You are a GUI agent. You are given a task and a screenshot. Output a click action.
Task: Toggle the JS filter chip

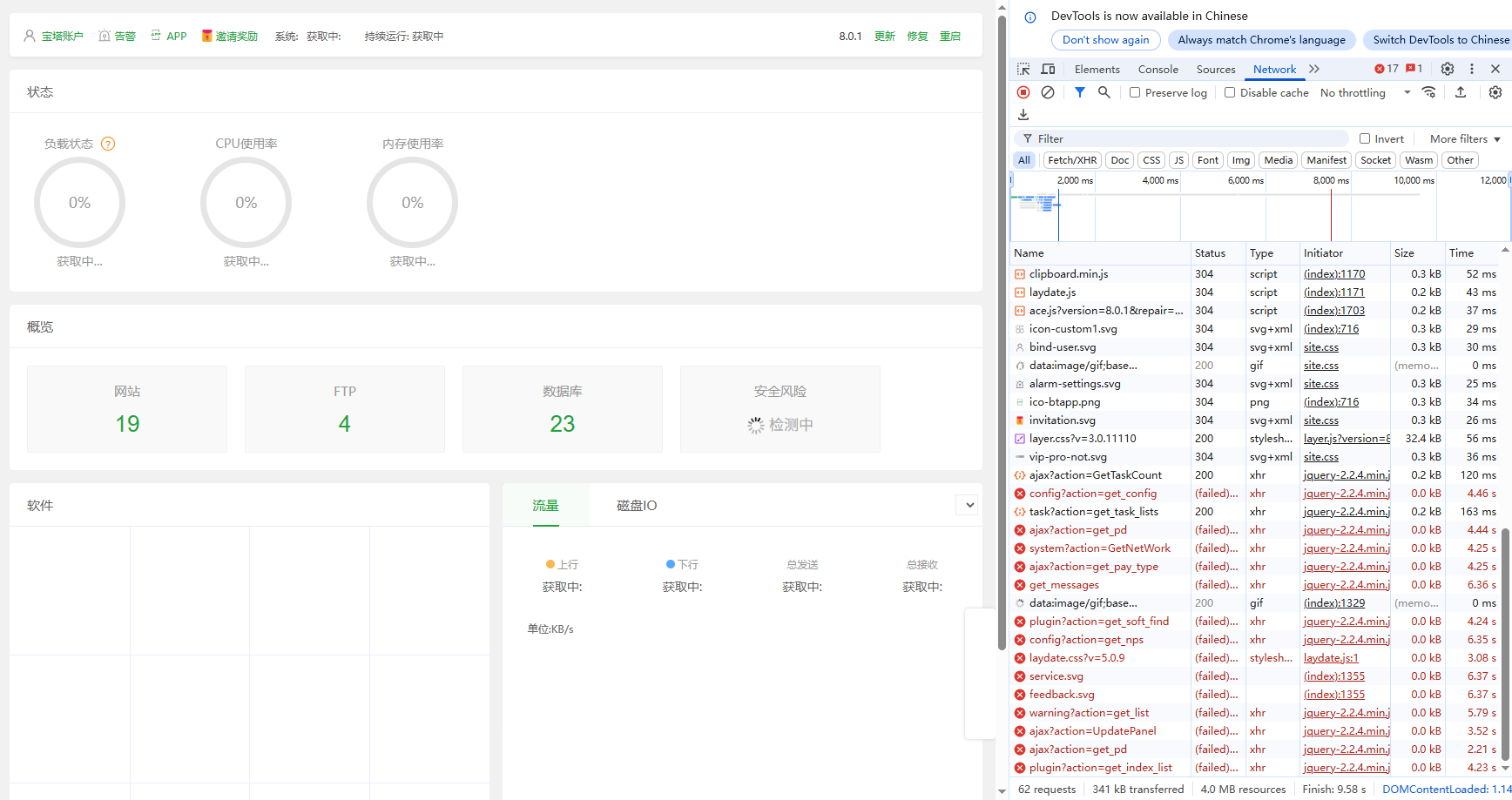point(1178,160)
